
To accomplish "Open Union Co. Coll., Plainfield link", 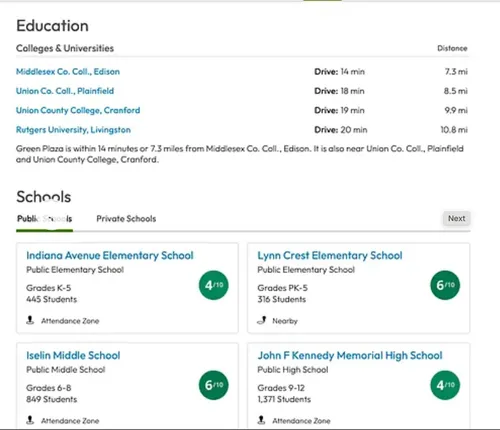I will click(65, 91).
